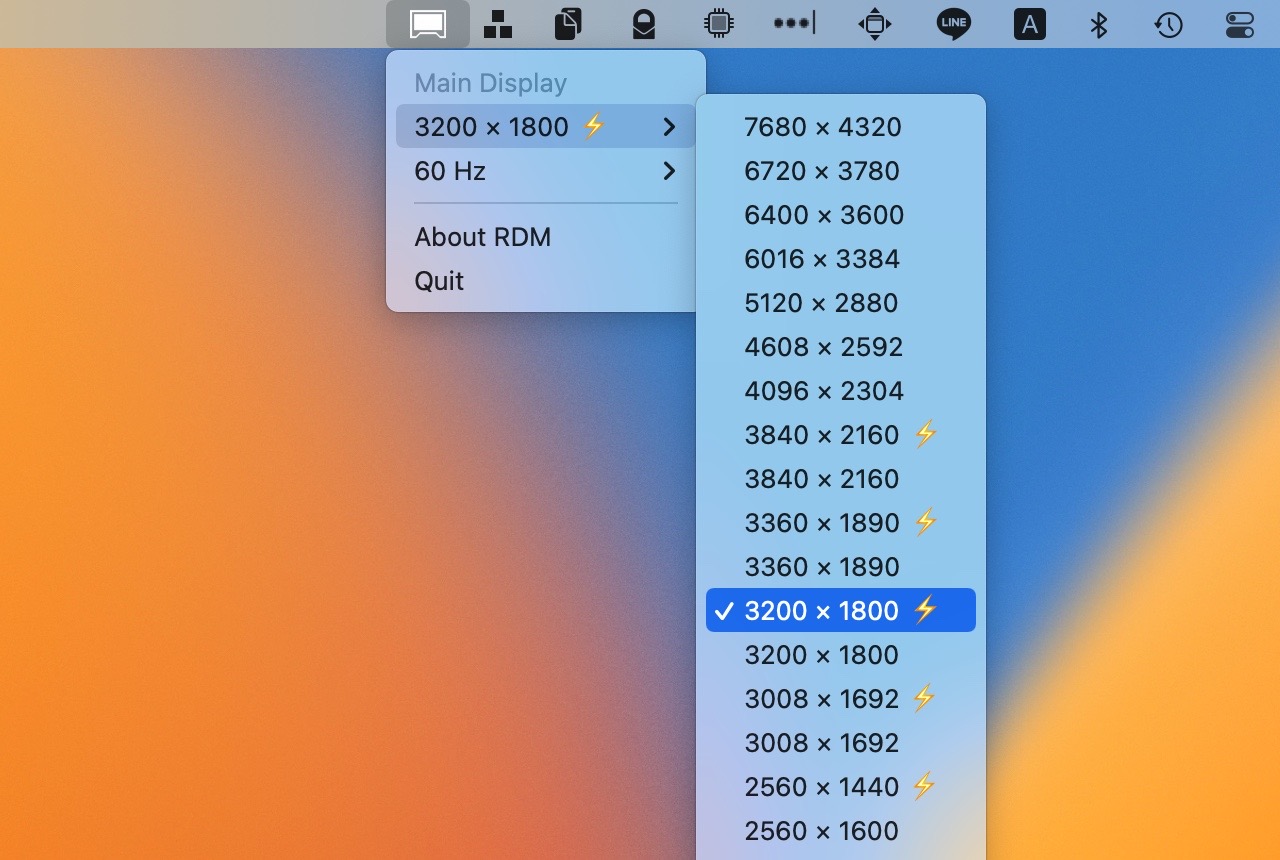
Task: Pick 4096 × 2304 resolution
Action: [841, 391]
